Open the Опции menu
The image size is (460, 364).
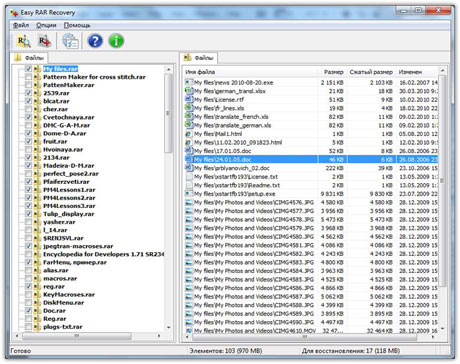pos(46,25)
